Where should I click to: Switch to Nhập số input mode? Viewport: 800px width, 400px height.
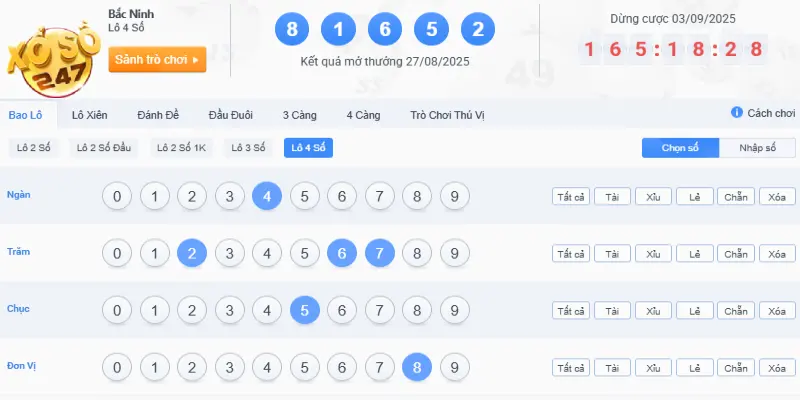[x=757, y=148]
